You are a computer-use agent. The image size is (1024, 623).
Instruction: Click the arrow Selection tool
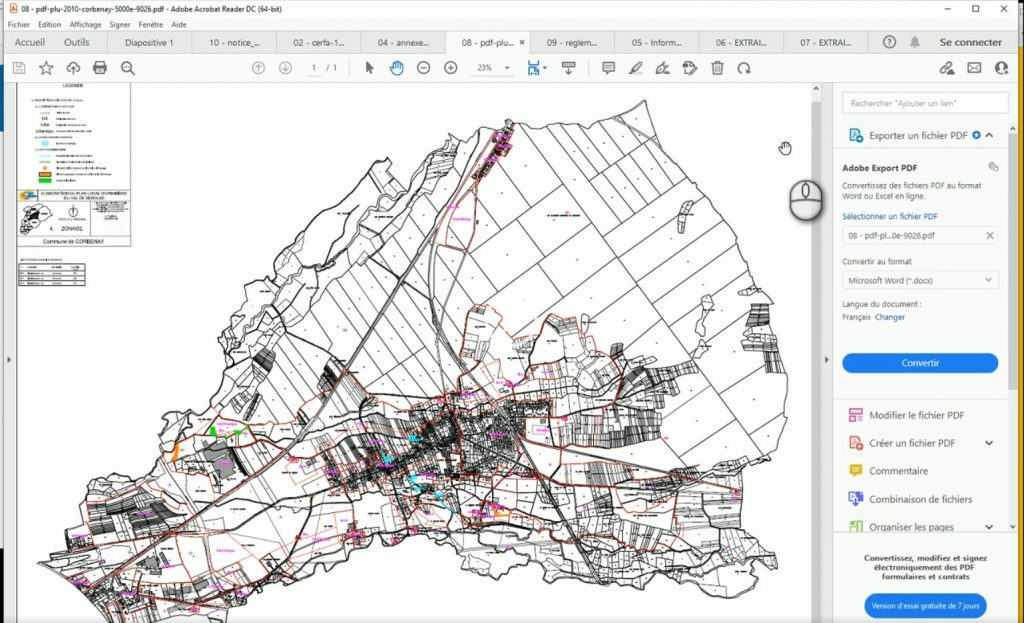click(x=369, y=68)
